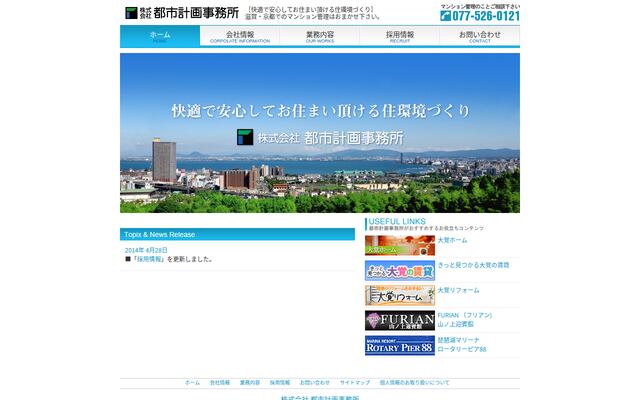Click the USEFUL LINKS heading
Image resolution: width=640 pixels, height=400 pixels.
click(x=397, y=221)
